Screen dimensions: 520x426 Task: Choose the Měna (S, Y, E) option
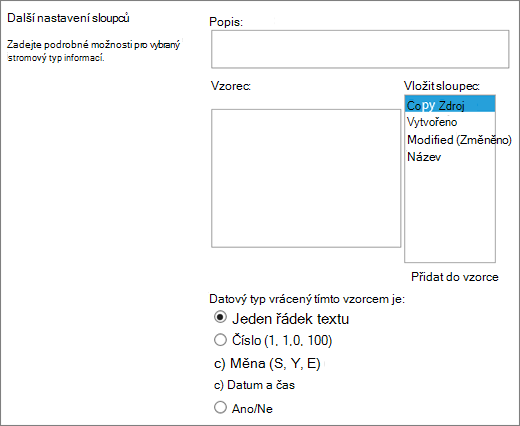(x=267, y=363)
